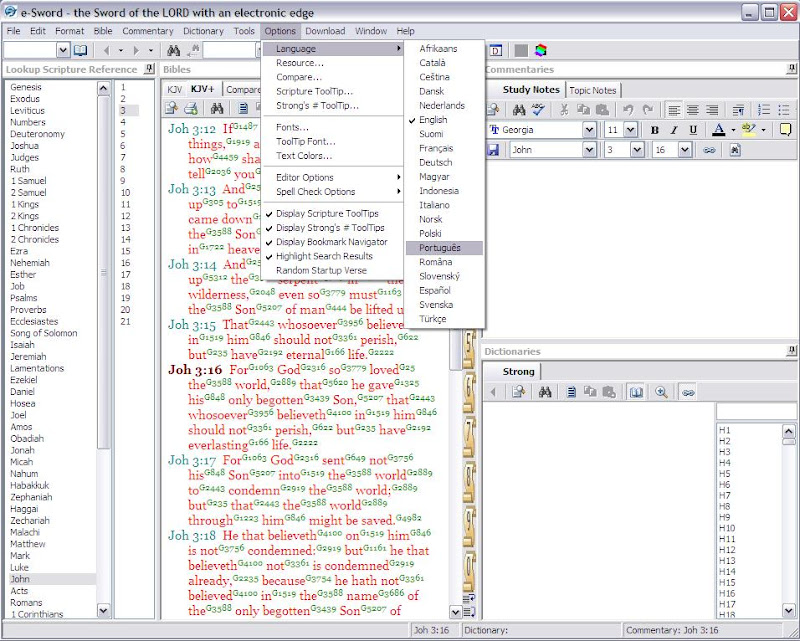Select H10 in the Strong dictionary list

tap(727, 528)
